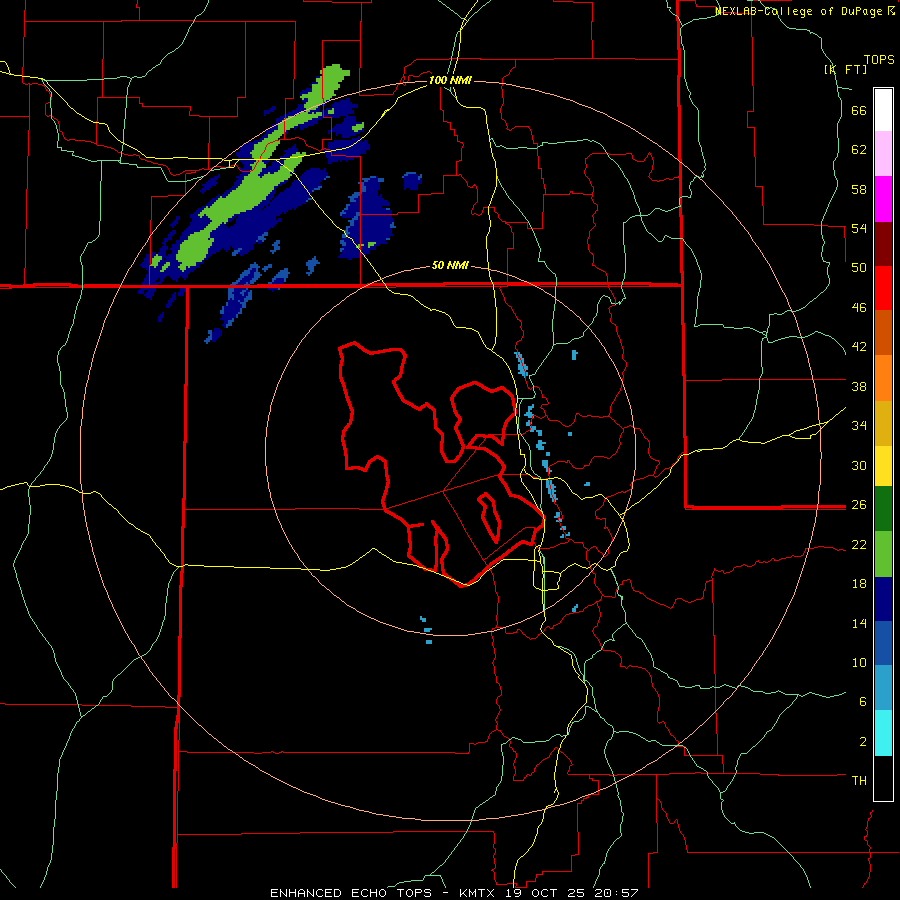Click the gold legend swatch

point(883,423)
